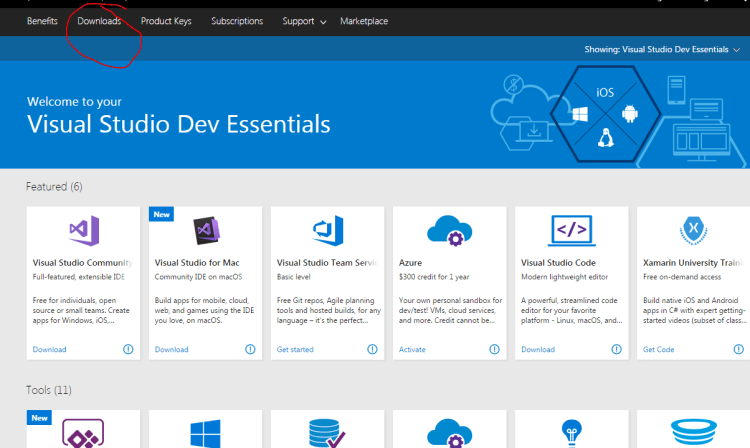
Task: Click the Featured (6) heading
Action: (x=54, y=186)
